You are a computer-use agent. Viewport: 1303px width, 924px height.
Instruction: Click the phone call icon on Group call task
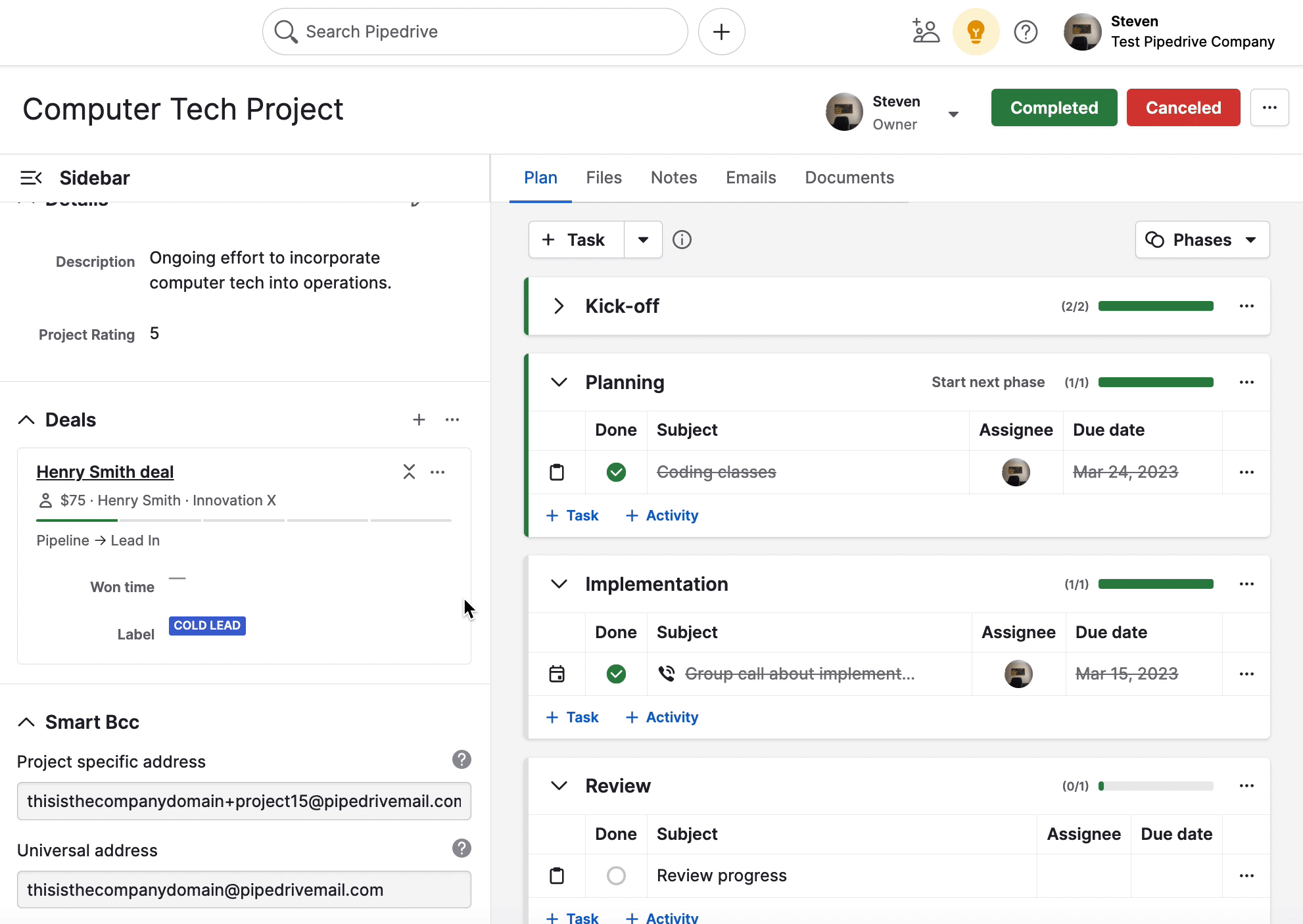tap(667, 674)
